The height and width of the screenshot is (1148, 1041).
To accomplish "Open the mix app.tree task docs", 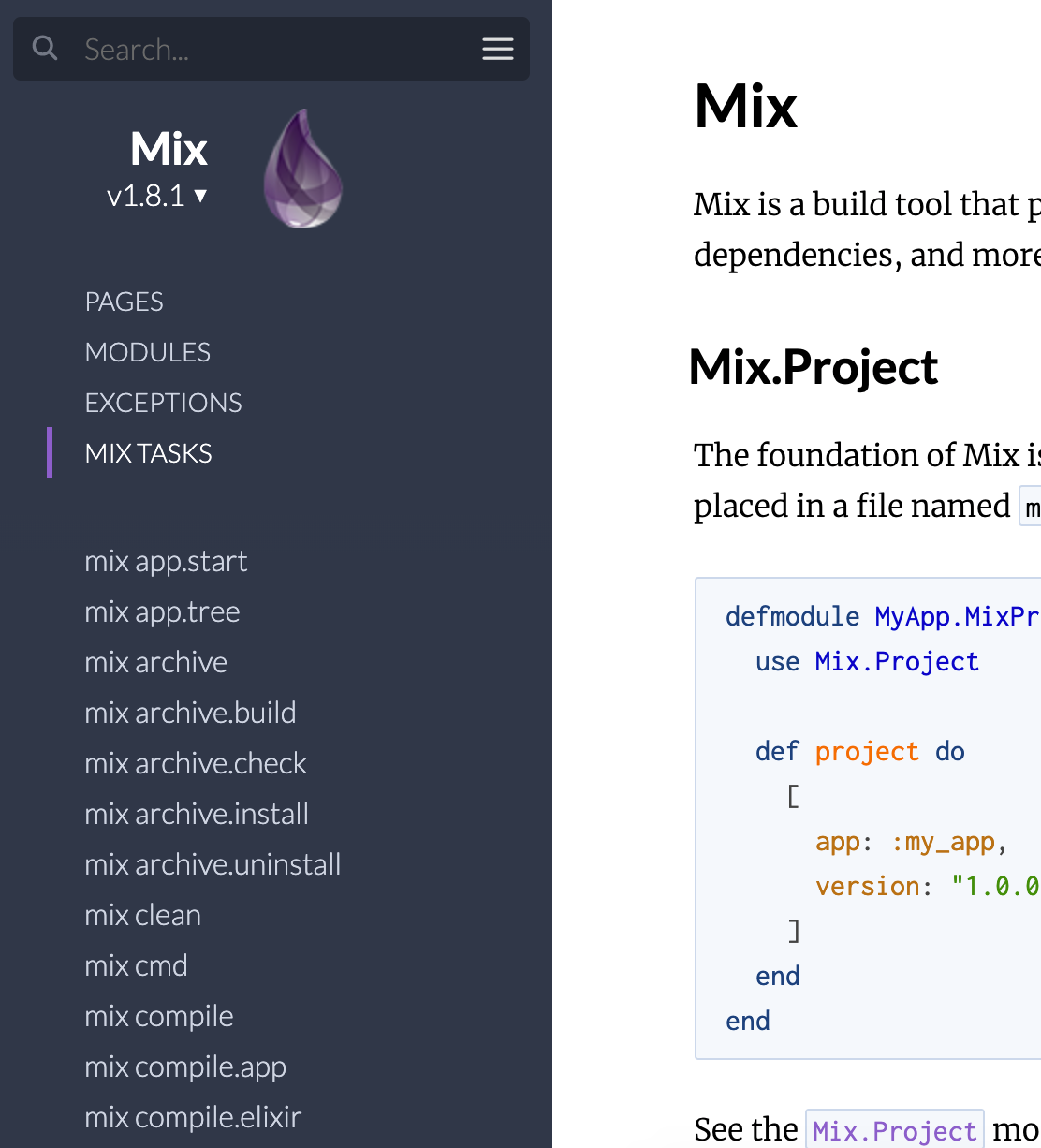I will 162,611.
